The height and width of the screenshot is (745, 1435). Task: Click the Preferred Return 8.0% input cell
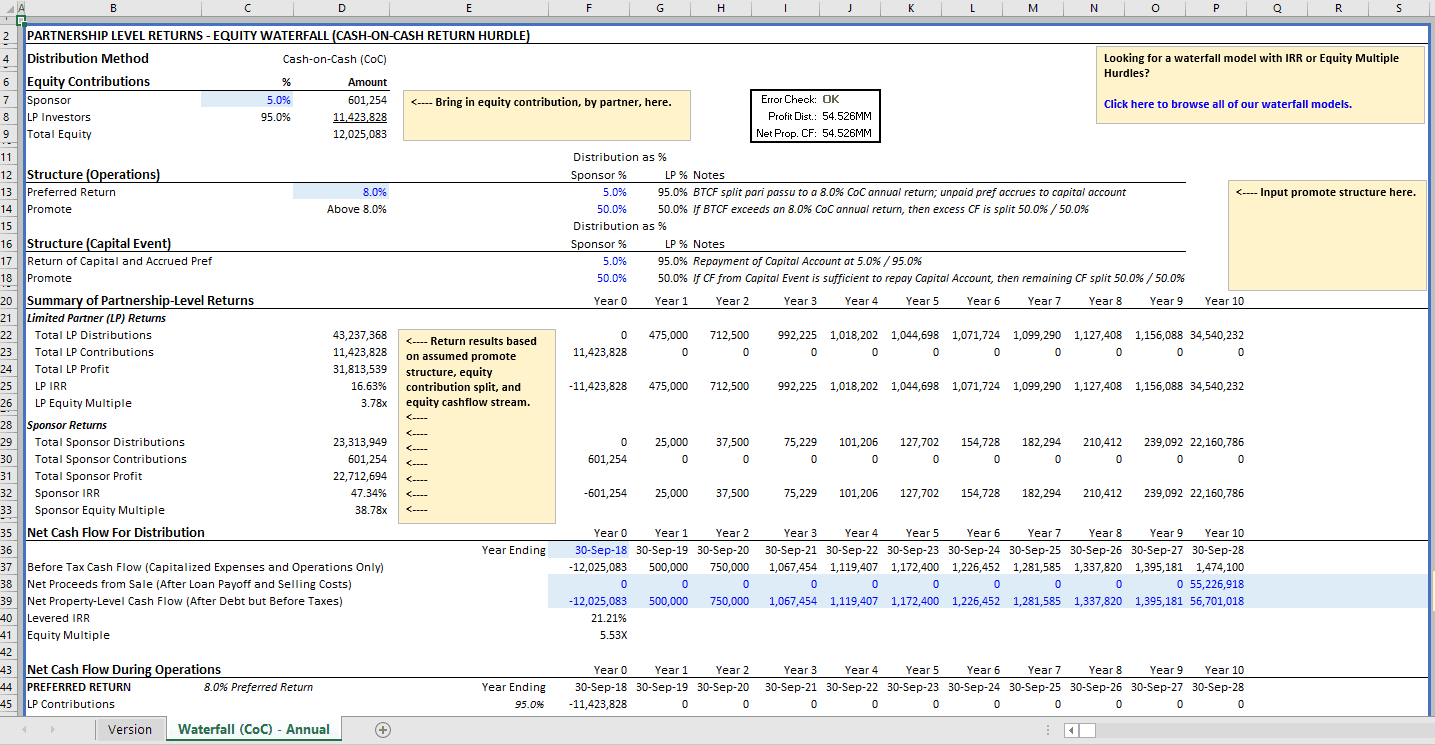pyautogui.click(x=340, y=191)
